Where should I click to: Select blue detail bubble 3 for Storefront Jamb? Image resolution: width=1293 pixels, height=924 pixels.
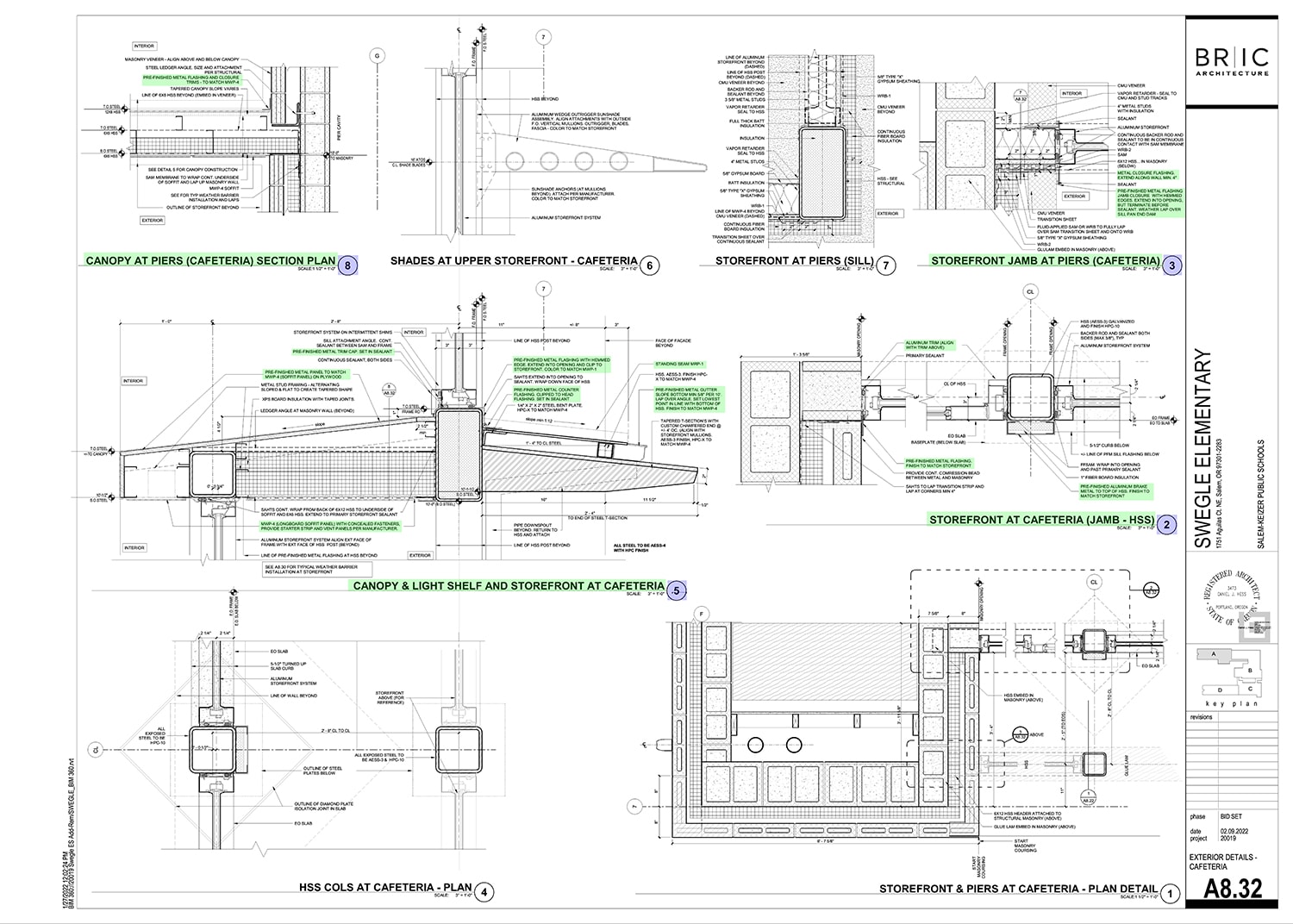(x=1171, y=265)
